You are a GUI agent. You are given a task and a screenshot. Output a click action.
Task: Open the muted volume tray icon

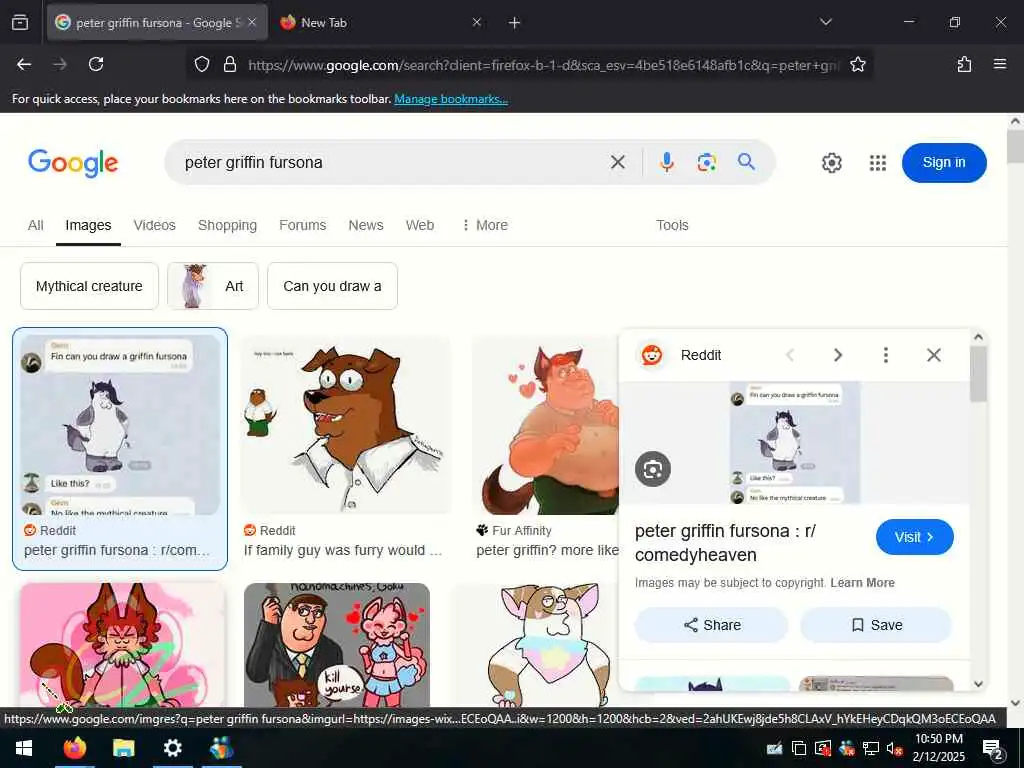click(x=894, y=749)
